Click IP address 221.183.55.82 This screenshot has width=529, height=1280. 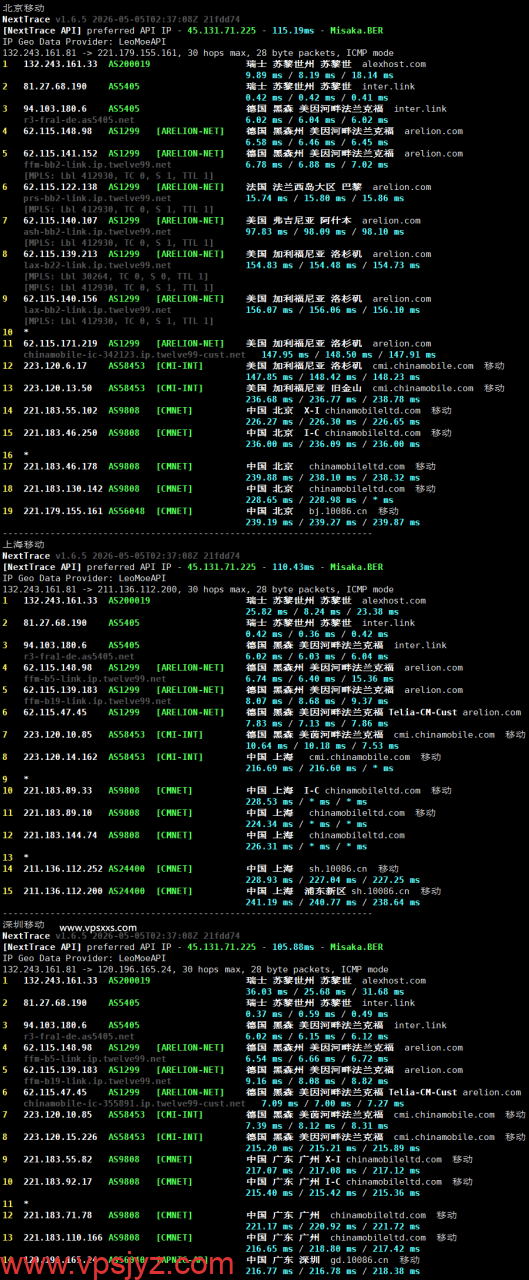point(58,1160)
